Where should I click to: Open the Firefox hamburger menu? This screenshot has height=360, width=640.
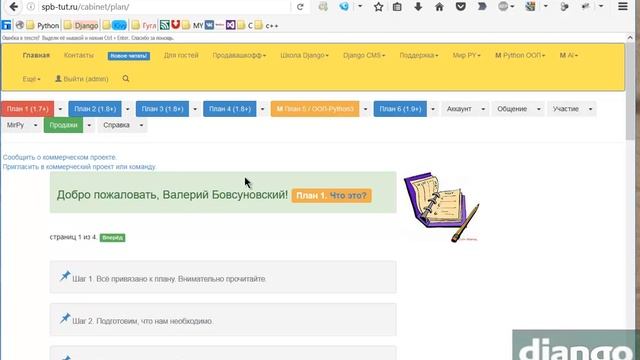(x=623, y=7)
